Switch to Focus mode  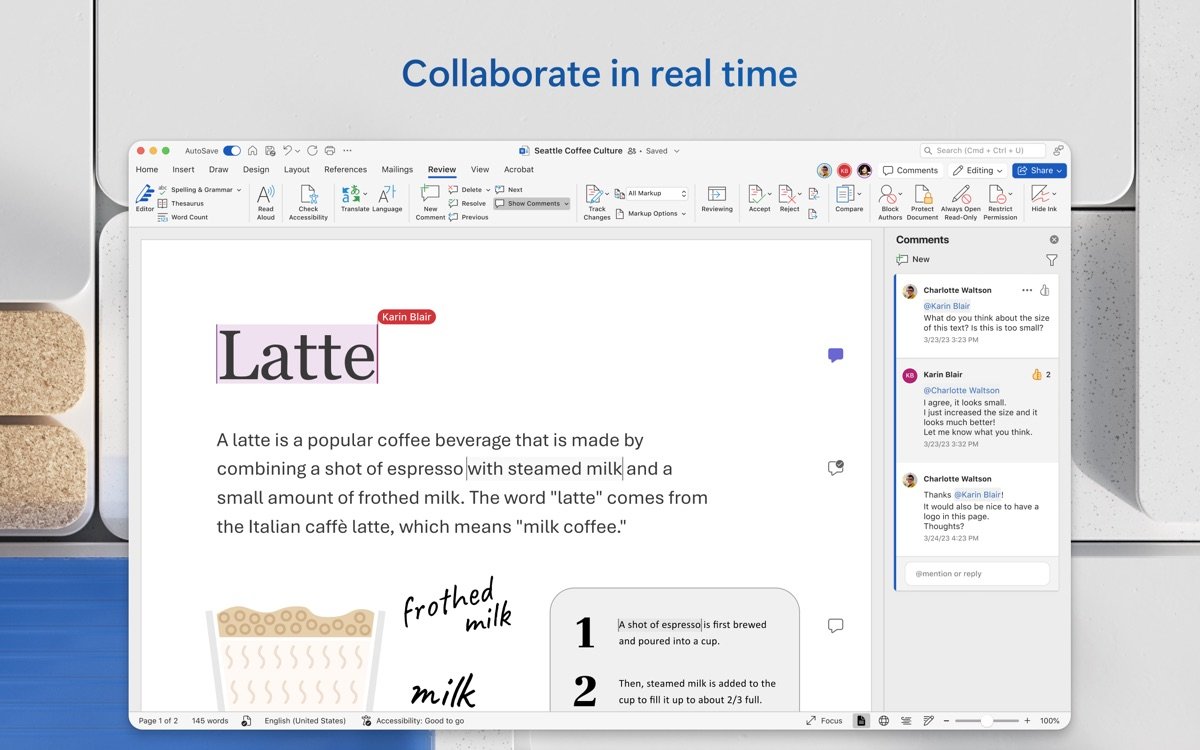click(x=825, y=720)
